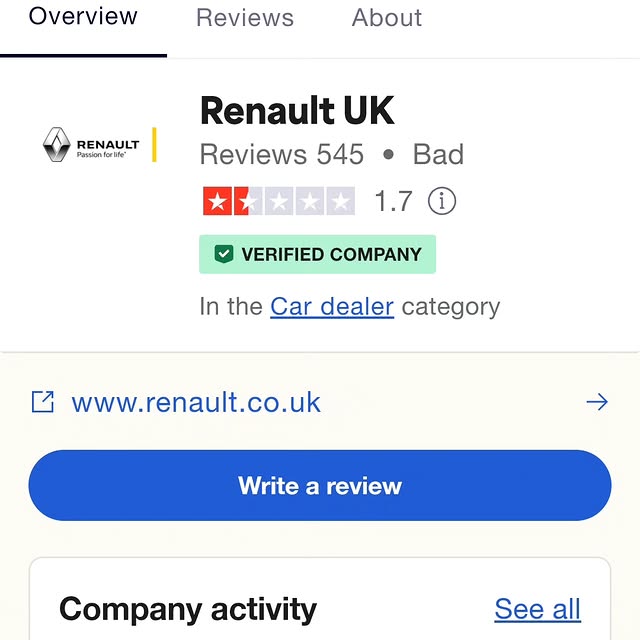This screenshot has width=640, height=640.
Task: Switch to the Overview tab
Action: tap(83, 17)
